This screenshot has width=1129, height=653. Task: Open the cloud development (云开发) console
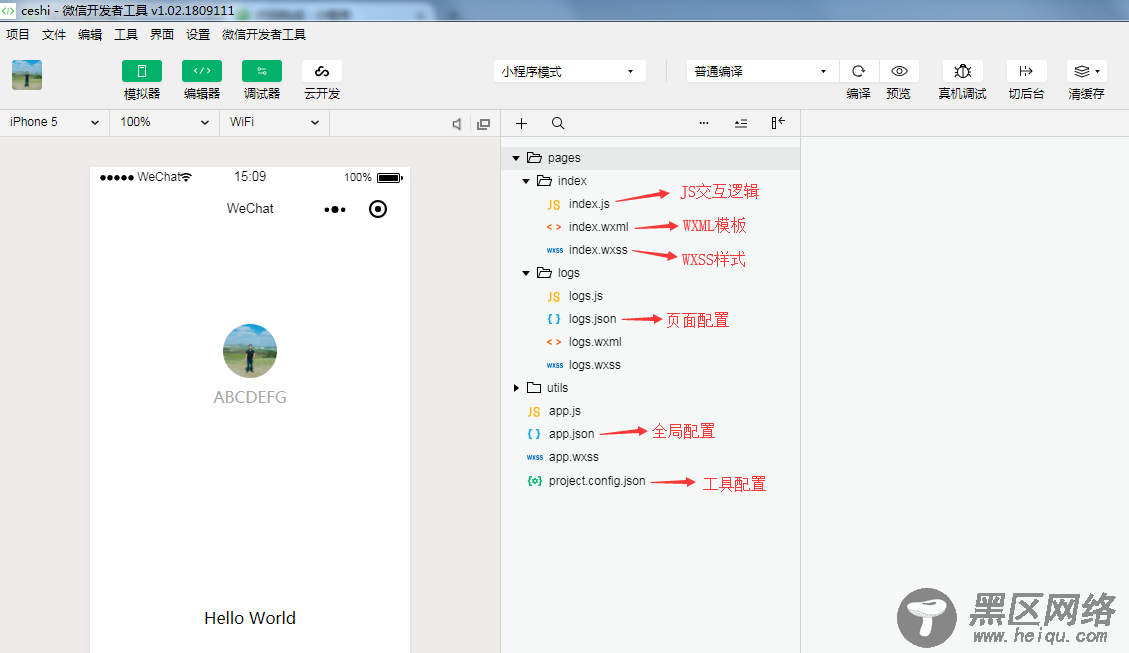click(x=322, y=71)
